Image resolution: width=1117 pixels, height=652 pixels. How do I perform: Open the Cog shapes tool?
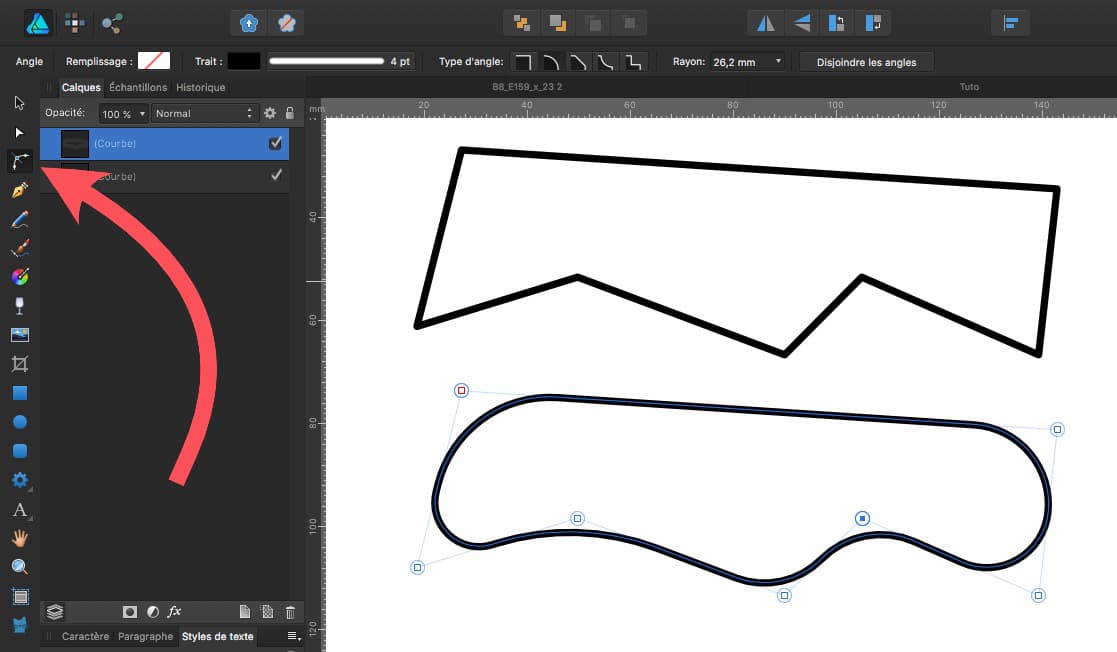pyautogui.click(x=20, y=480)
